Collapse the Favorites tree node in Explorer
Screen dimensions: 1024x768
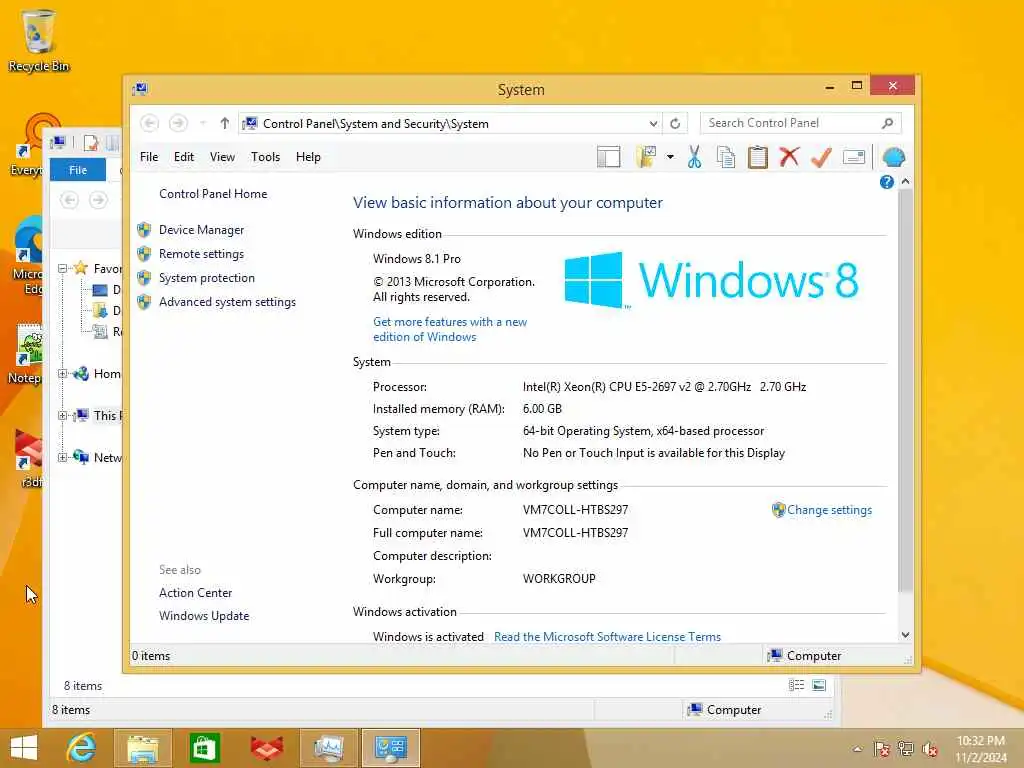(63, 268)
